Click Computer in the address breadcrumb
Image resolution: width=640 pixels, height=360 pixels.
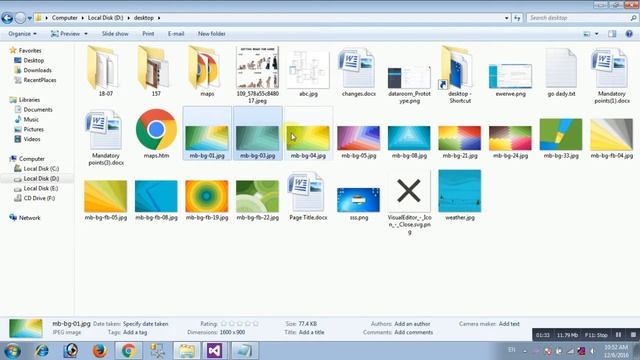tap(64, 18)
